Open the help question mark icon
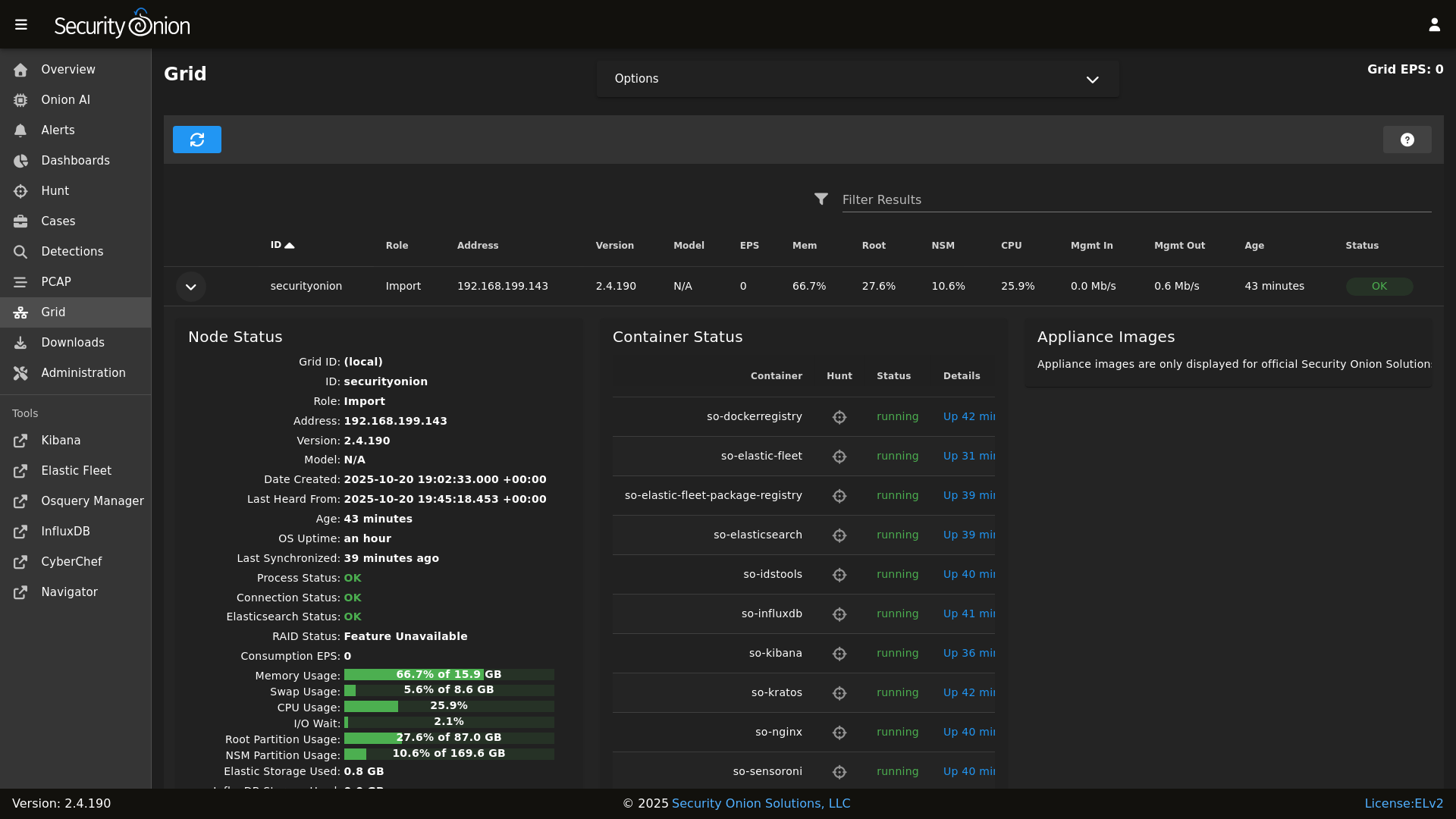Image resolution: width=1456 pixels, height=819 pixels. (x=1407, y=140)
